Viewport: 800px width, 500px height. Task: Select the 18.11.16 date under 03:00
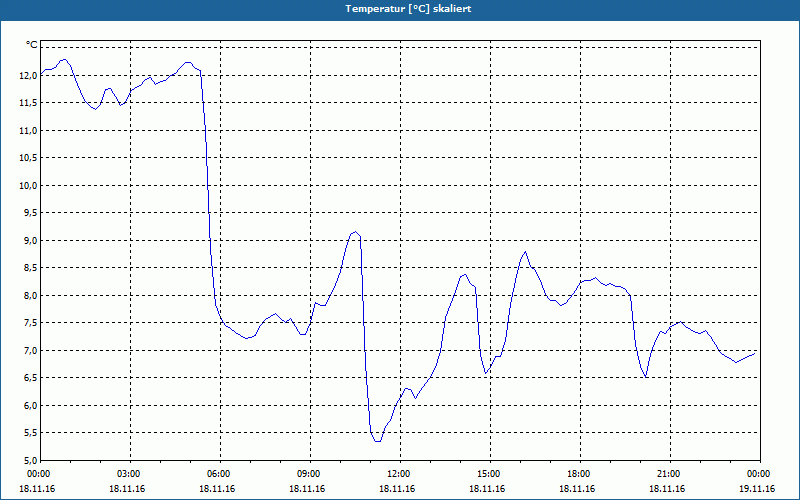(x=127, y=489)
